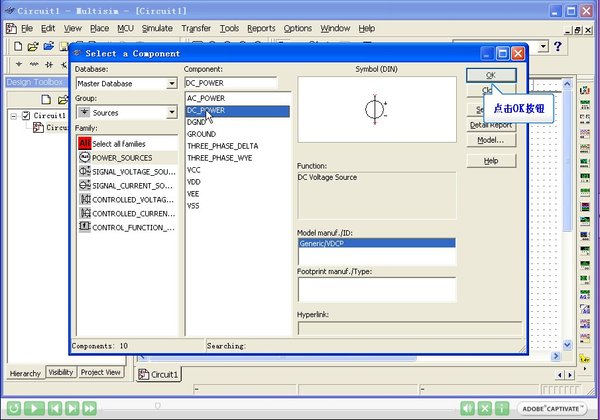Select the Distortion Analyzer instrument icon
The height and width of the screenshot is (420, 600).
click(585, 250)
